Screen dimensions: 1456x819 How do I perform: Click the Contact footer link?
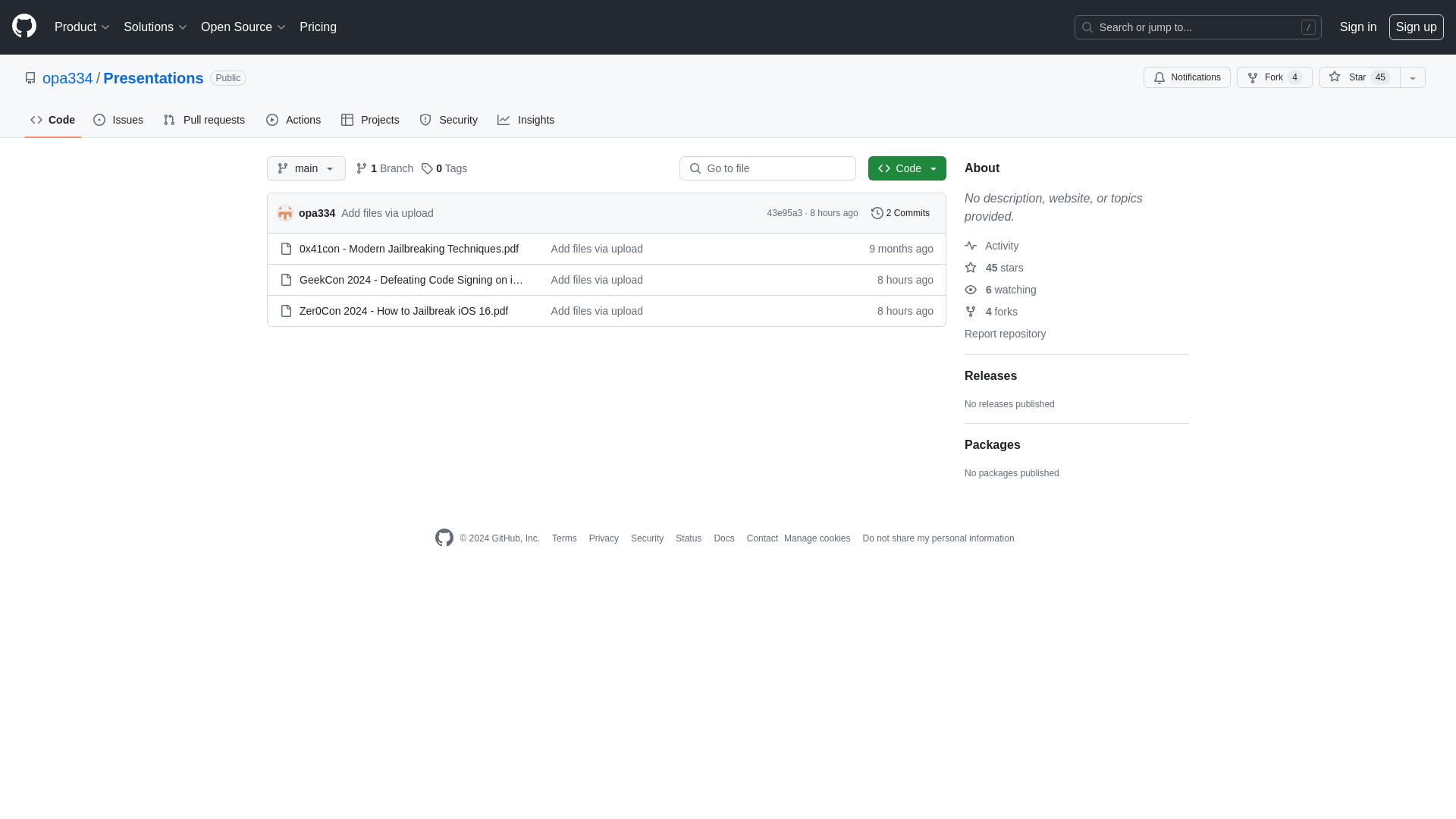coord(762,538)
